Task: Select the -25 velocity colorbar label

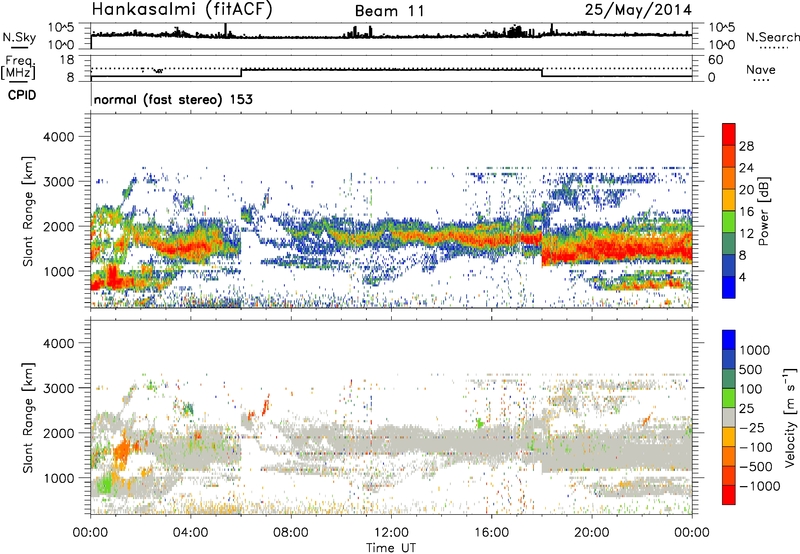Action: pyautogui.click(x=752, y=428)
